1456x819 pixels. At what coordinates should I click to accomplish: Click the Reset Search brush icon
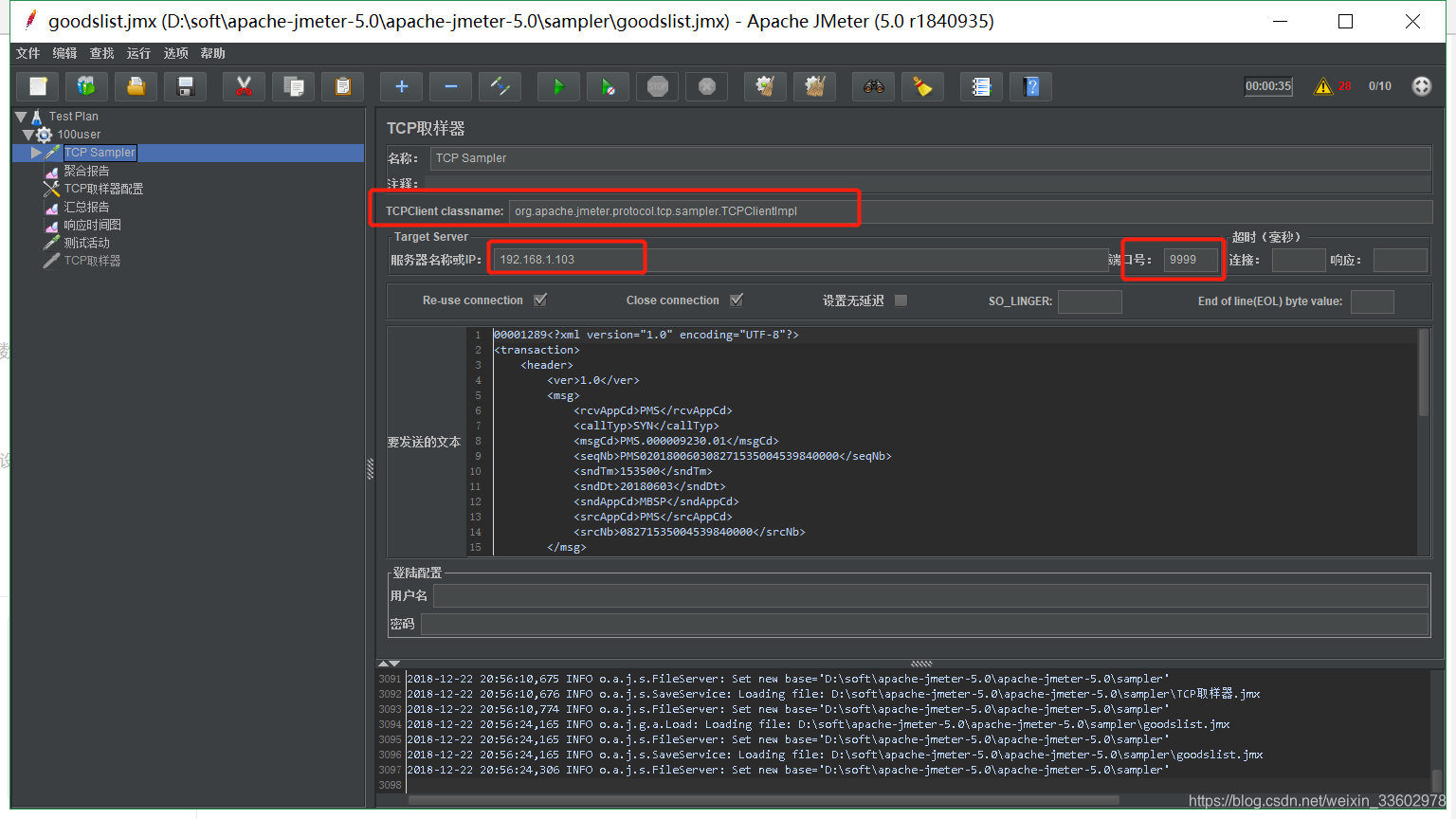922,86
